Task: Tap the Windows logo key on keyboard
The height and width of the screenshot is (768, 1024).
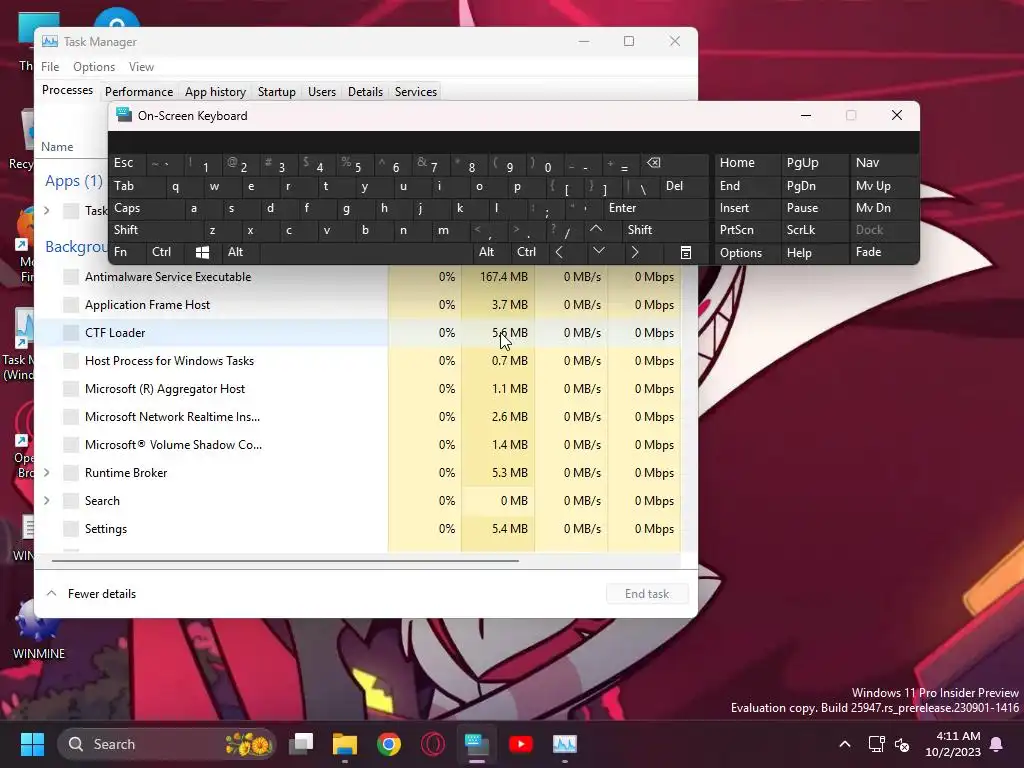Action: [202, 252]
